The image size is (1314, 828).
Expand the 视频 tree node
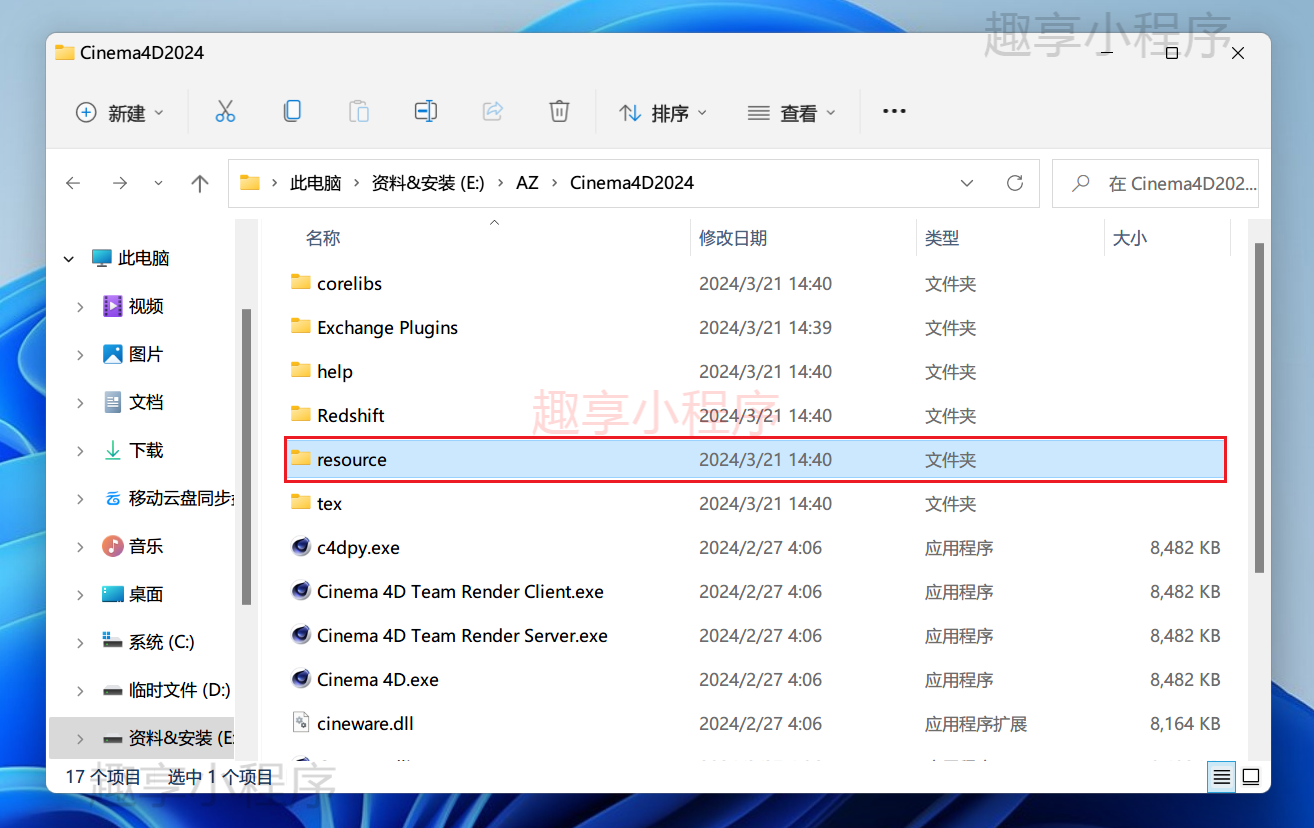(x=80, y=307)
